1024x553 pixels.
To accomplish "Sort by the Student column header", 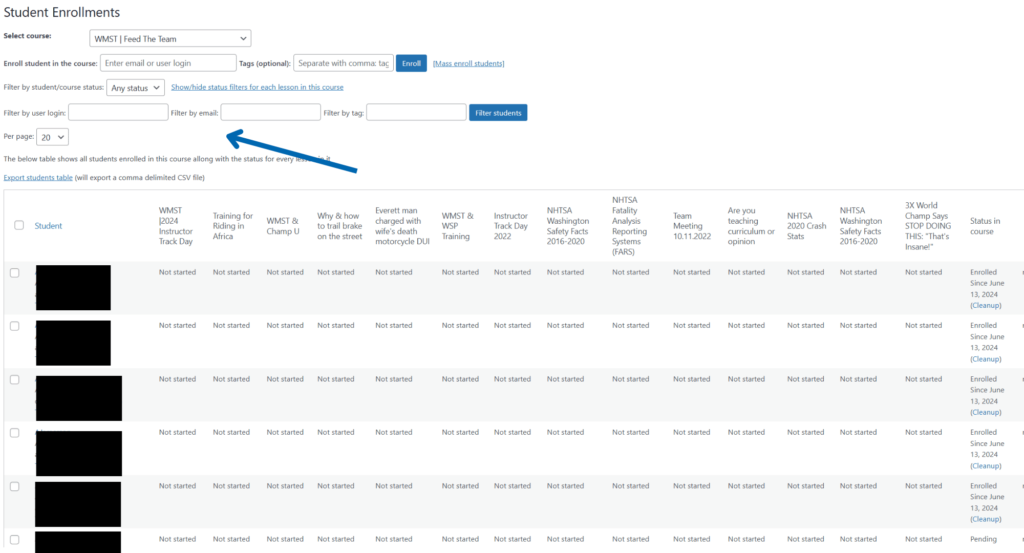I will click(x=48, y=226).
